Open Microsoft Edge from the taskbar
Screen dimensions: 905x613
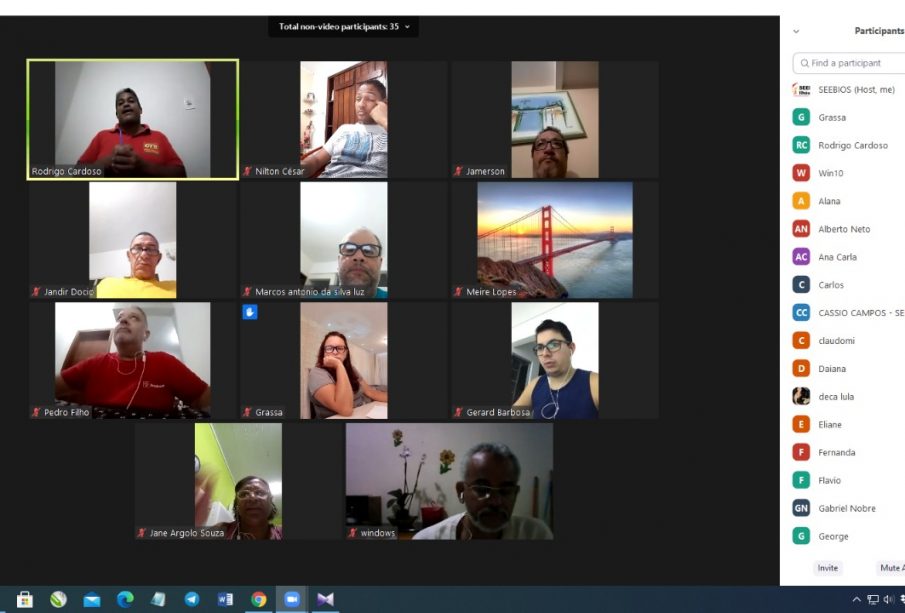(x=125, y=599)
